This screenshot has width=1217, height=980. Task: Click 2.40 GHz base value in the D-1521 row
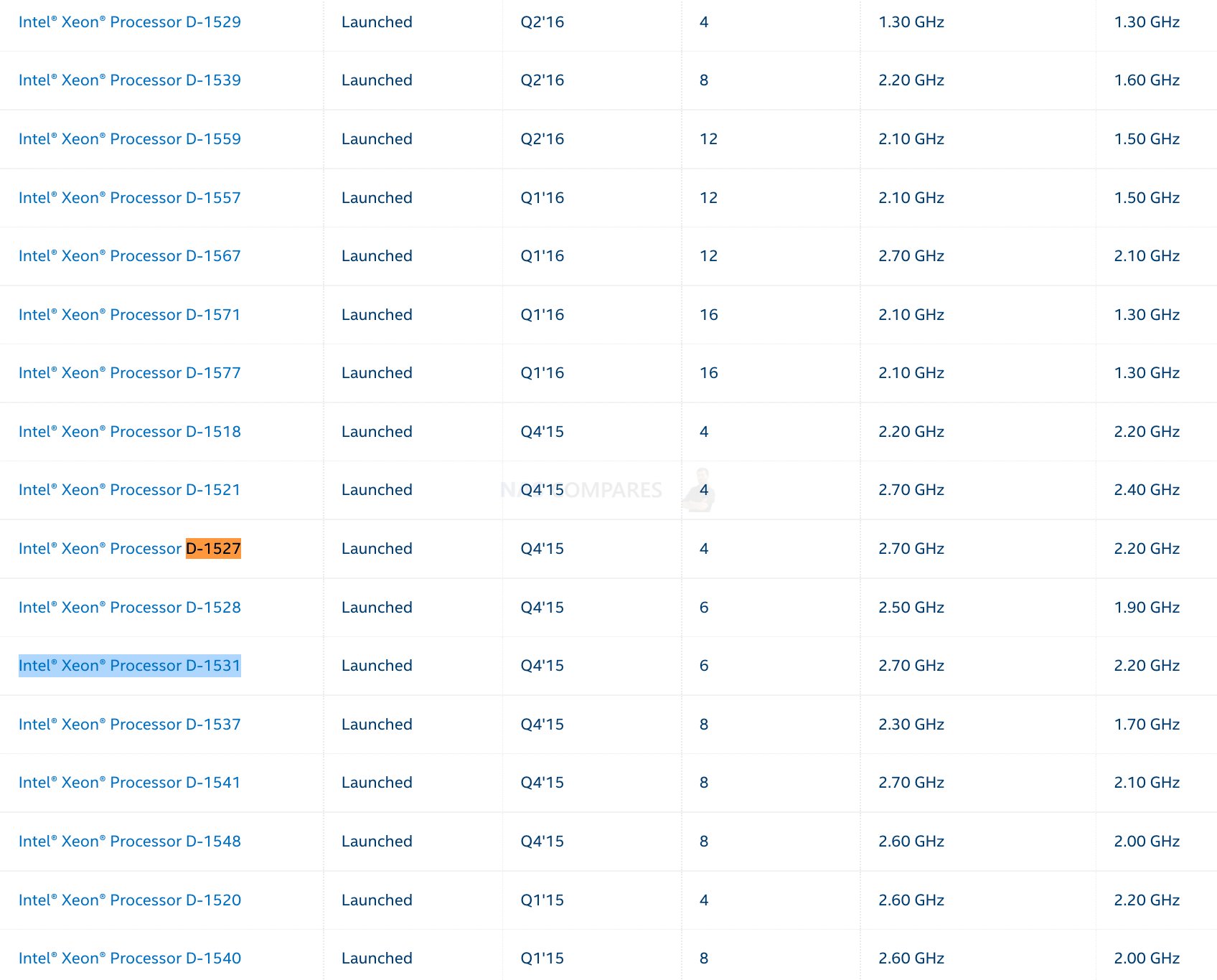[1147, 490]
